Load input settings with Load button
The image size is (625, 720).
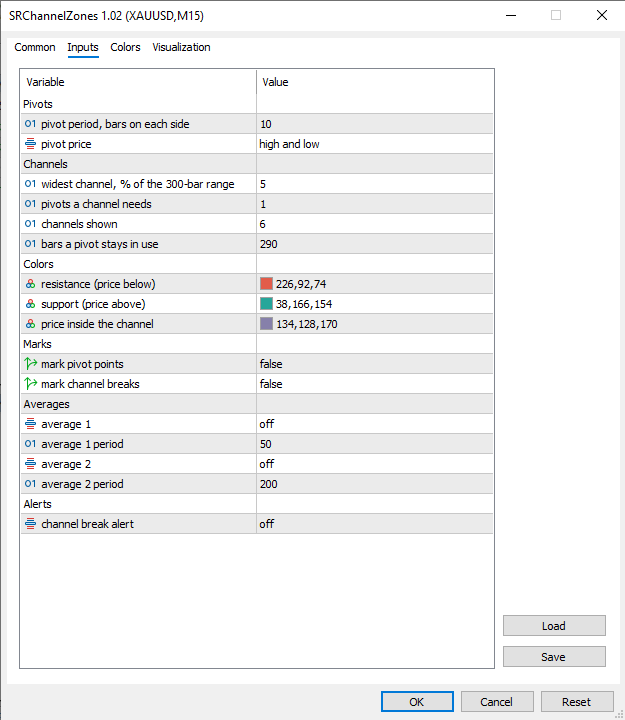554,626
